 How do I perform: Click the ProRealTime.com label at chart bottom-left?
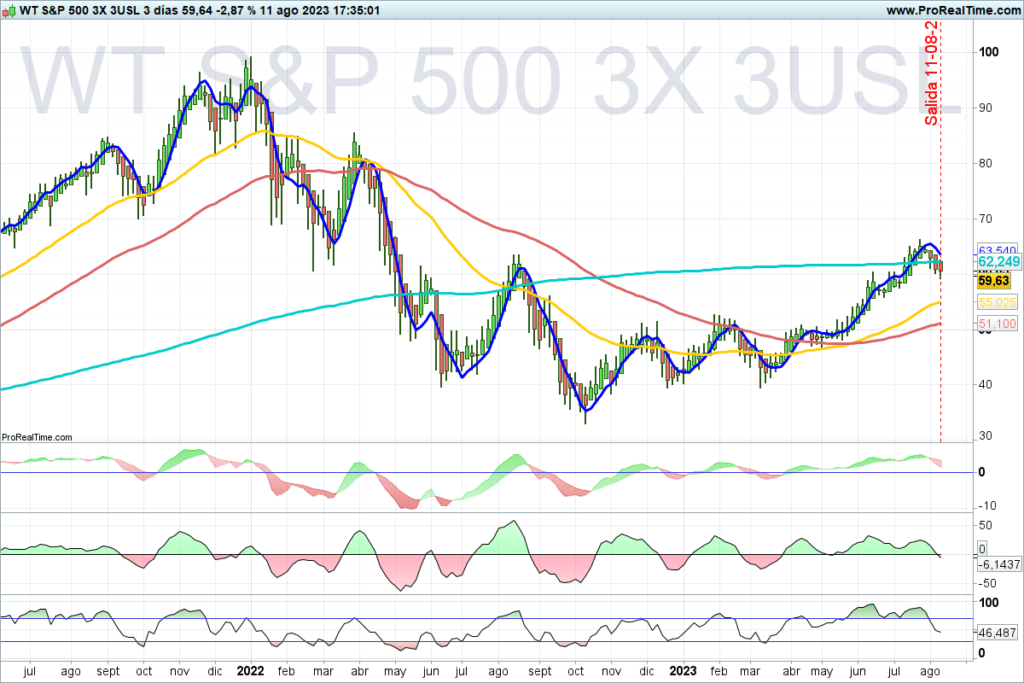[37, 437]
